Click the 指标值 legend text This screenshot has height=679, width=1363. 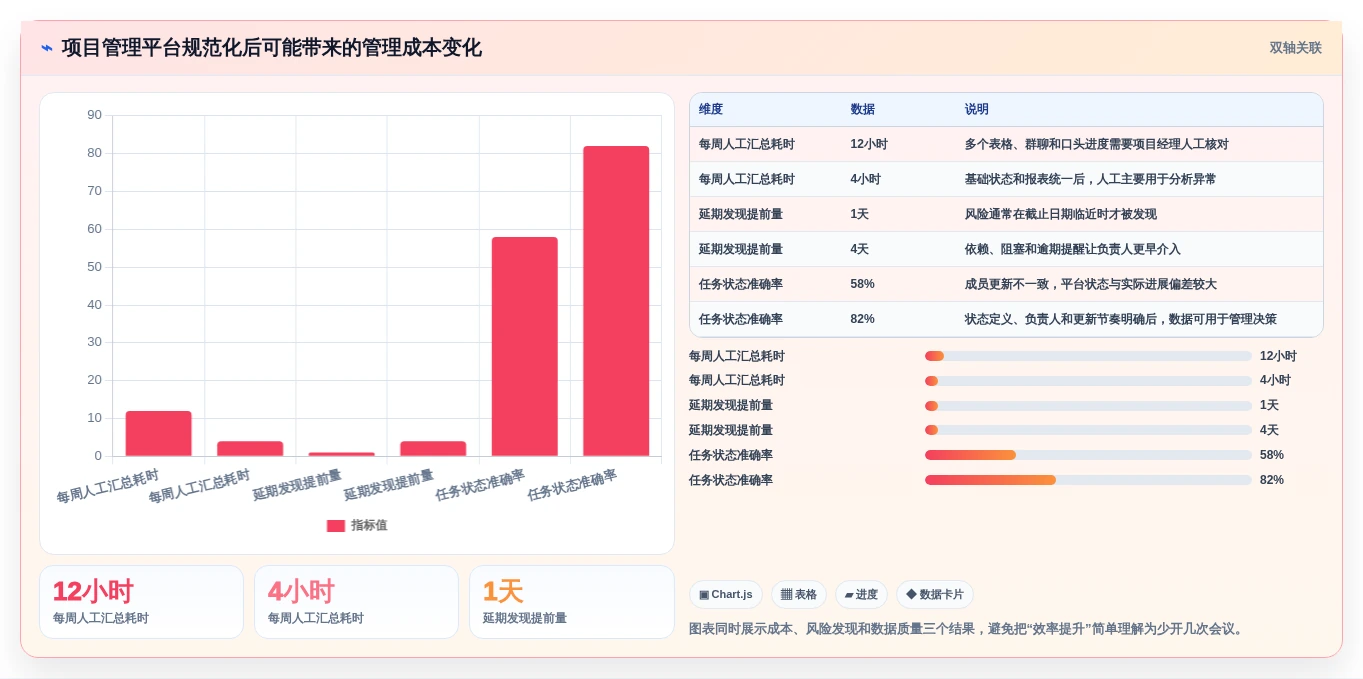click(369, 525)
